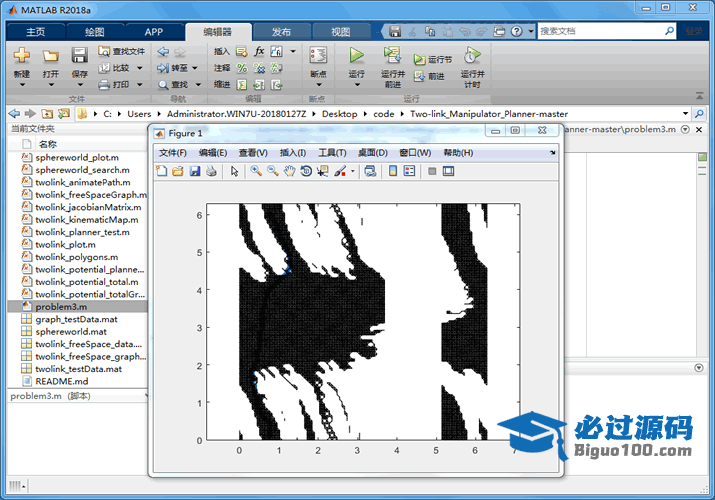The width and height of the screenshot is (715, 500).
Task: Select twolink_plot.m in the file list
Action: [78, 244]
